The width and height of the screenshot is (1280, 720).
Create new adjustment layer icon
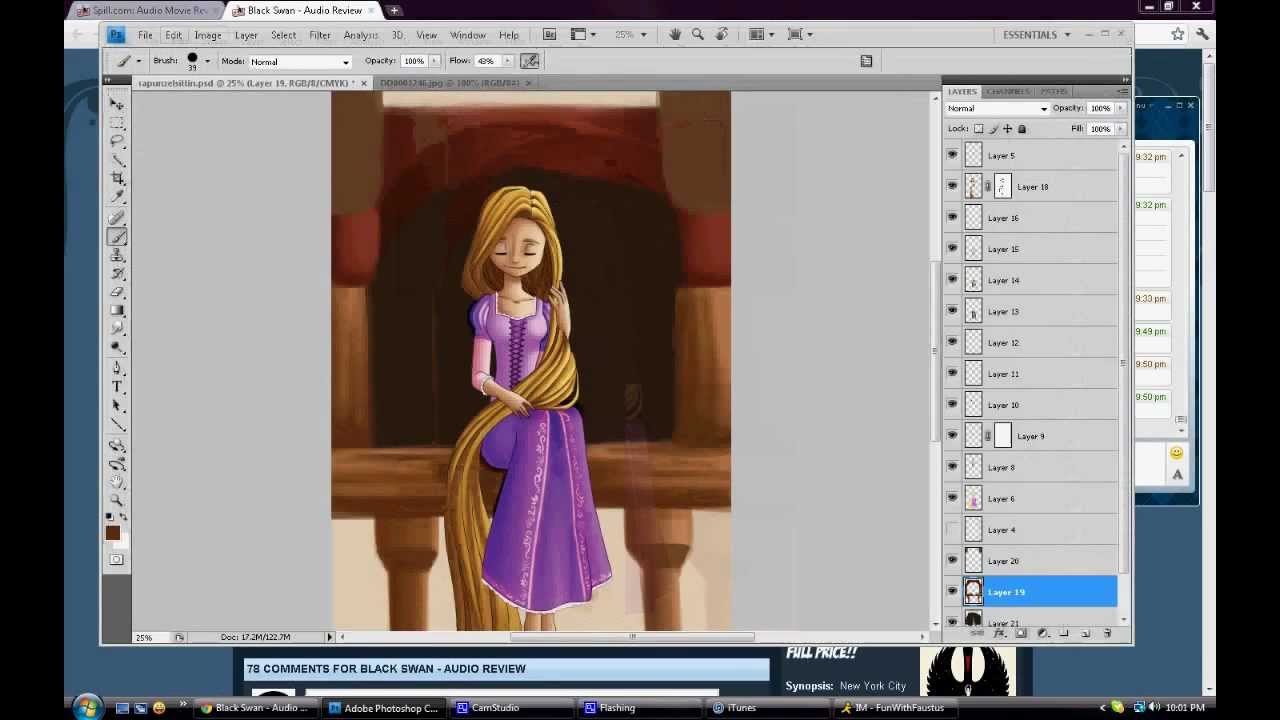point(1043,634)
